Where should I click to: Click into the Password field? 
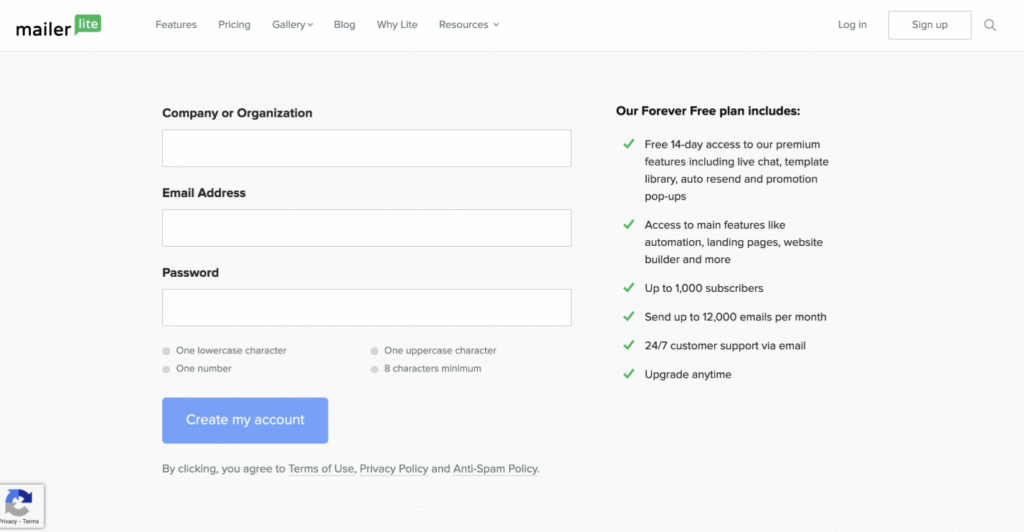coord(366,307)
